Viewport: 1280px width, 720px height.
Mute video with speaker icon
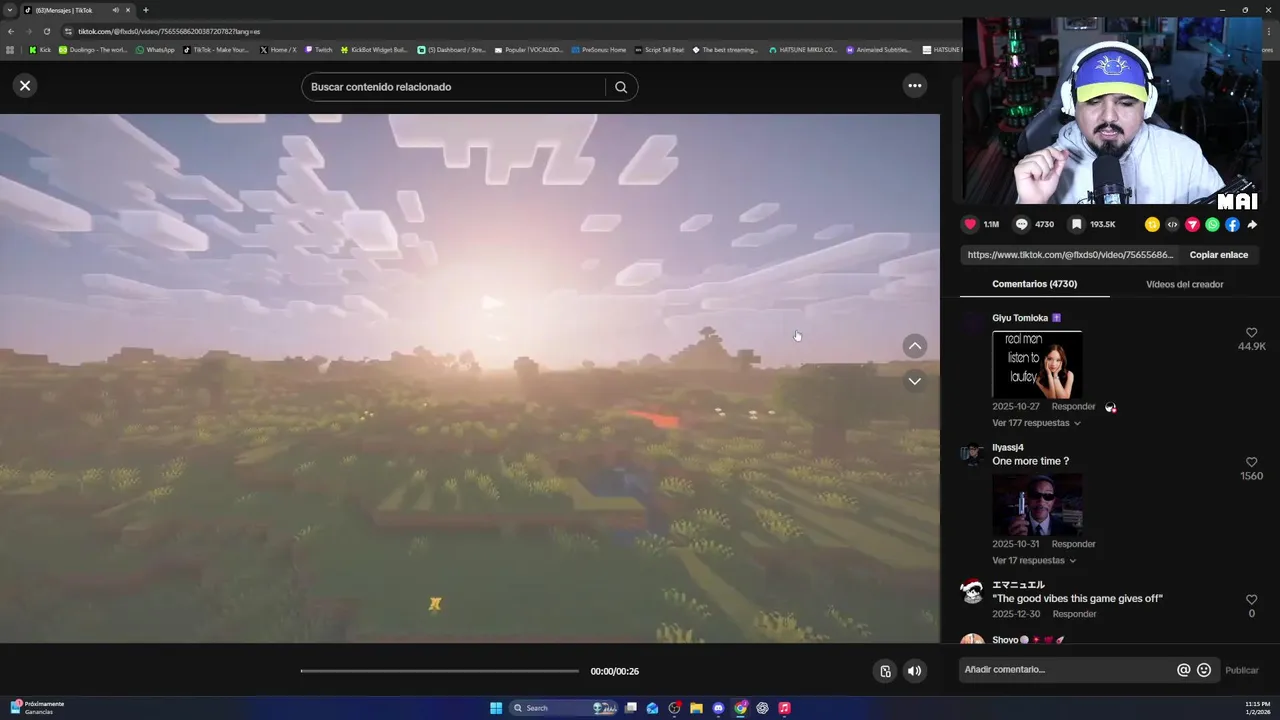point(914,671)
